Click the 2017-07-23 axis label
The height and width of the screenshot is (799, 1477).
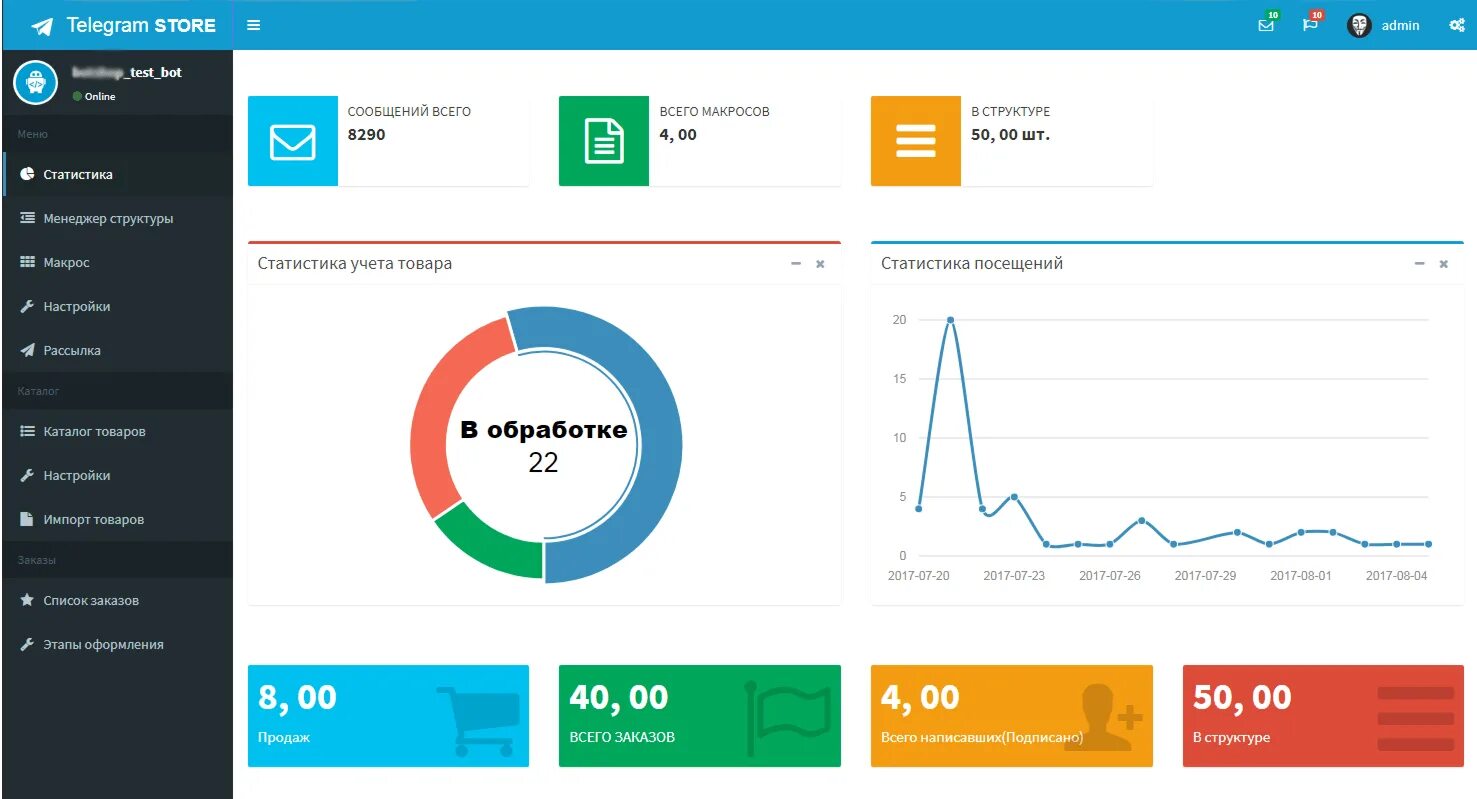click(x=1014, y=576)
